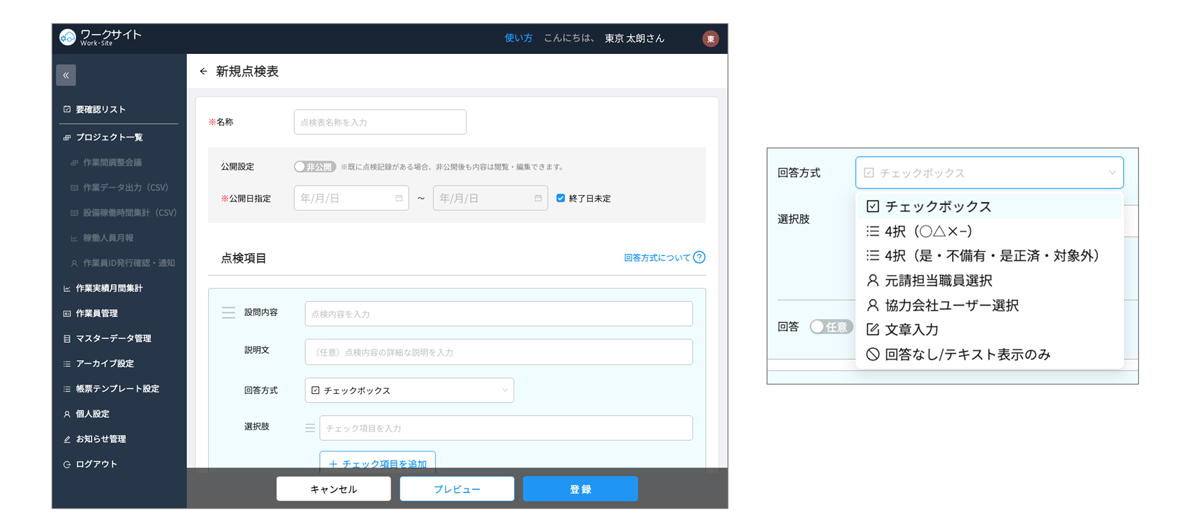Select 要確認リスト in the sidebar menu
Viewport: 1200px width, 528px height.
point(94,109)
